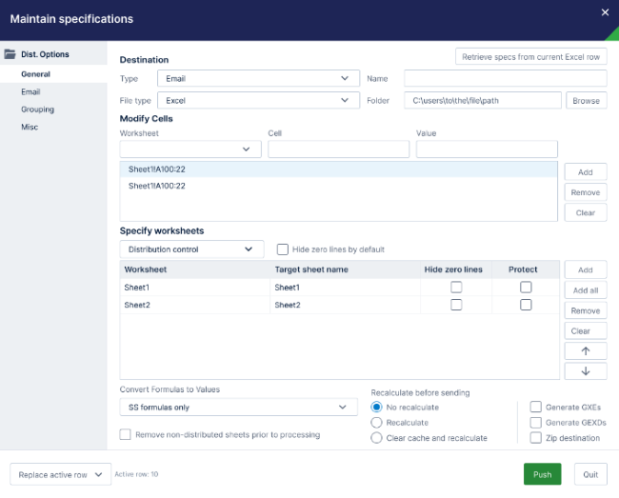This screenshot has height=498, width=619.
Task: Select the Recalculate radio option
Action: 376,422
